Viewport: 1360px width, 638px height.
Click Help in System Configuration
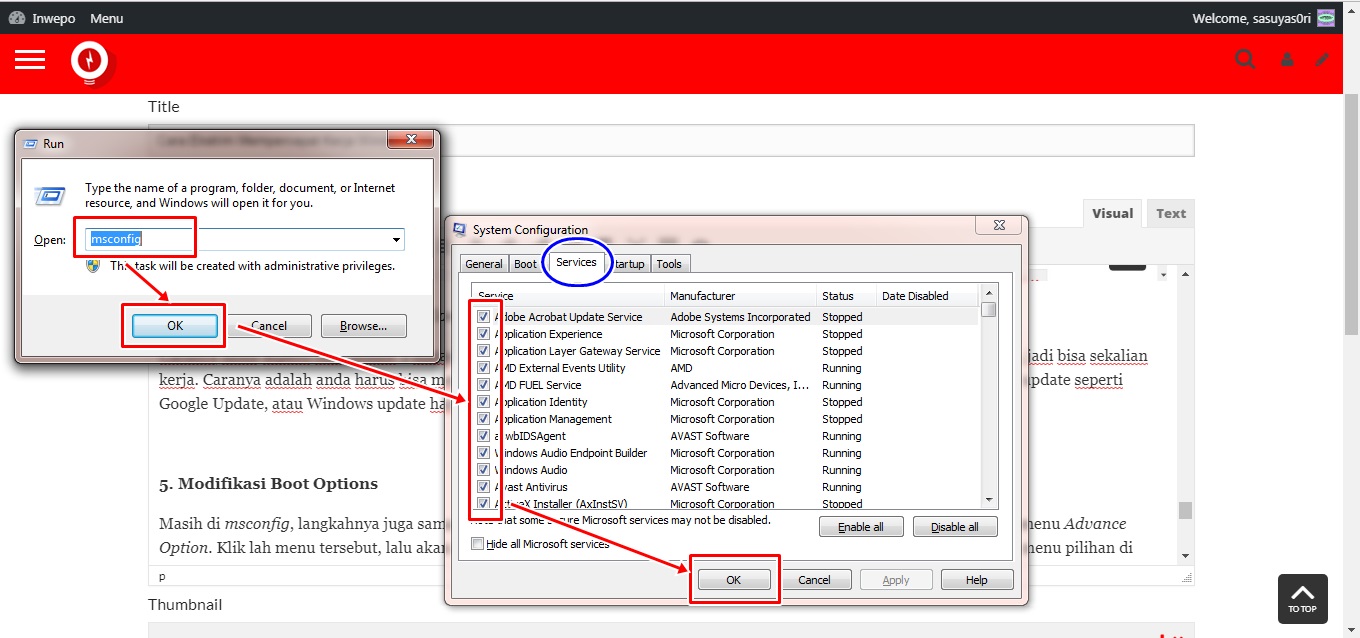pyautogui.click(x=977, y=580)
